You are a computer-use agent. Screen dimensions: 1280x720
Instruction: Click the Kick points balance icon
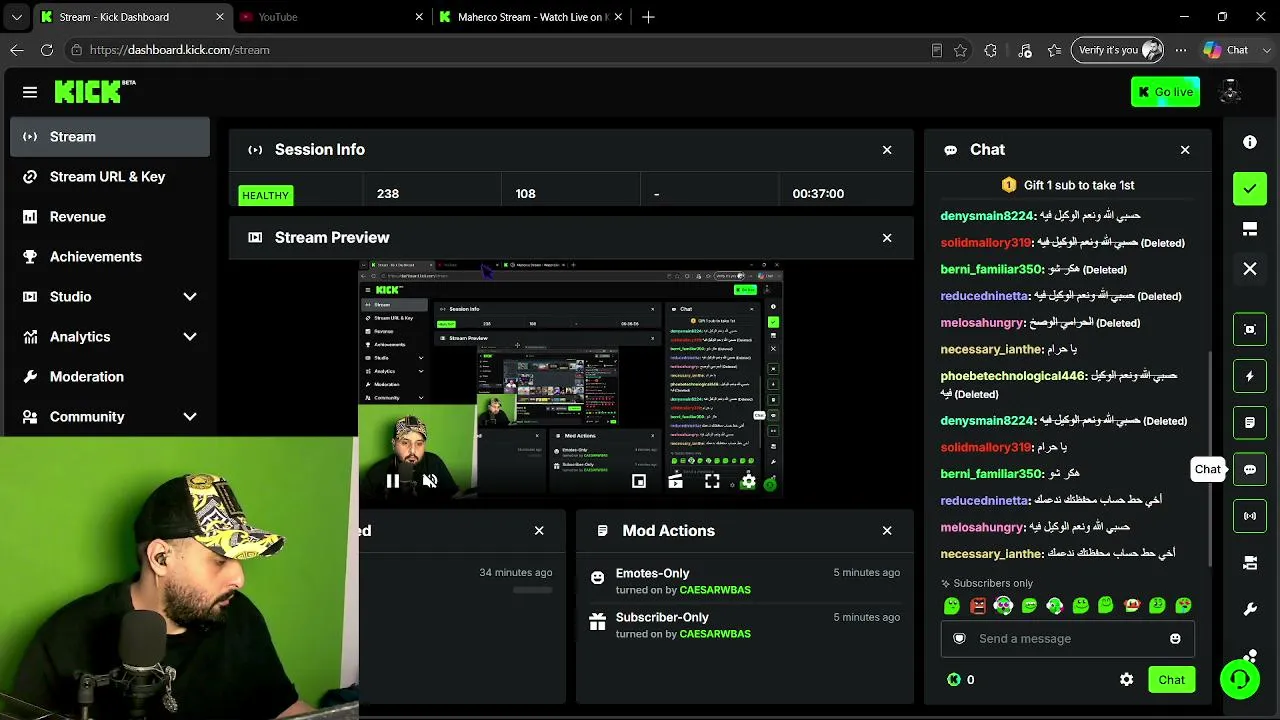(954, 680)
